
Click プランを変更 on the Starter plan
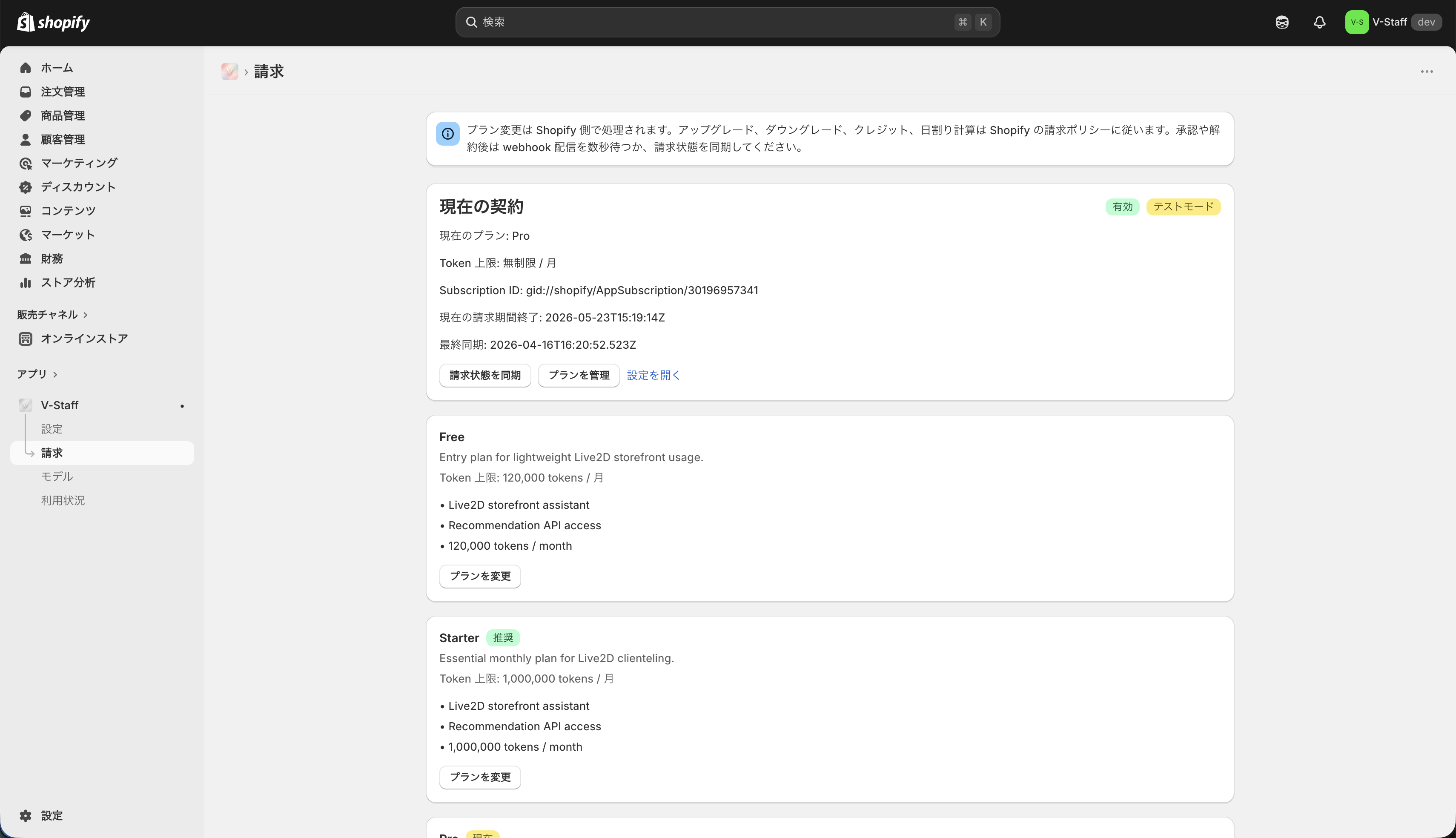[x=480, y=777]
